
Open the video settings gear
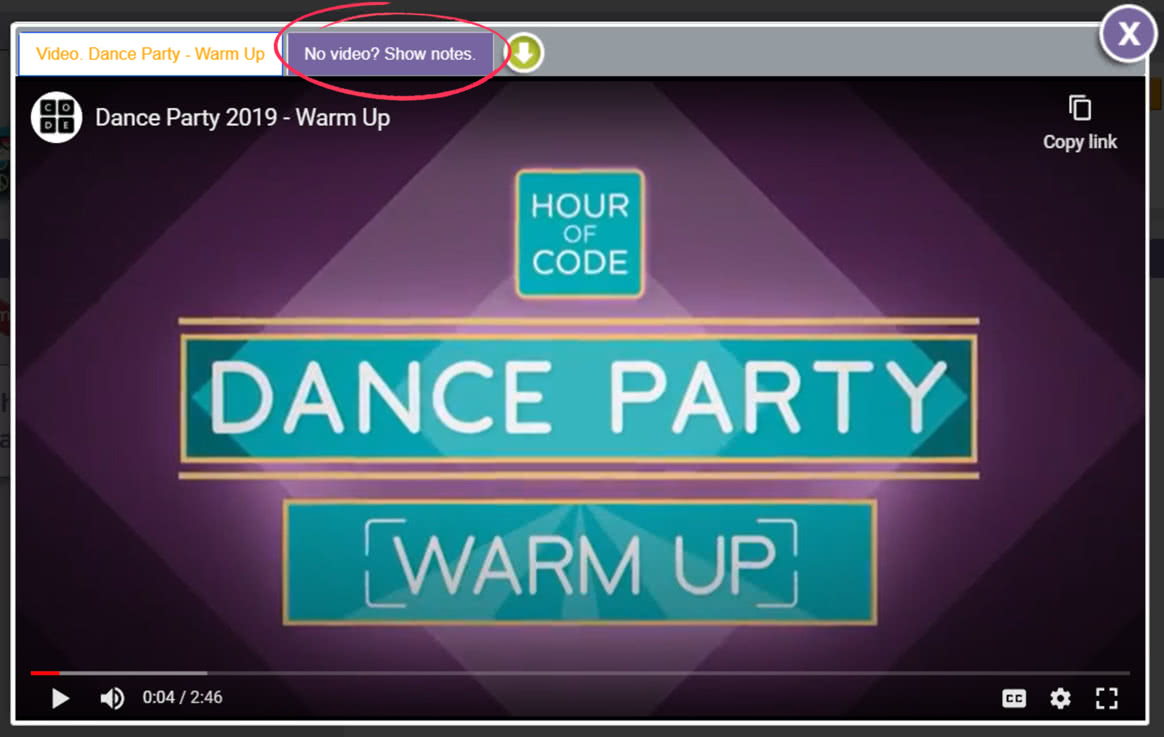coord(1060,698)
